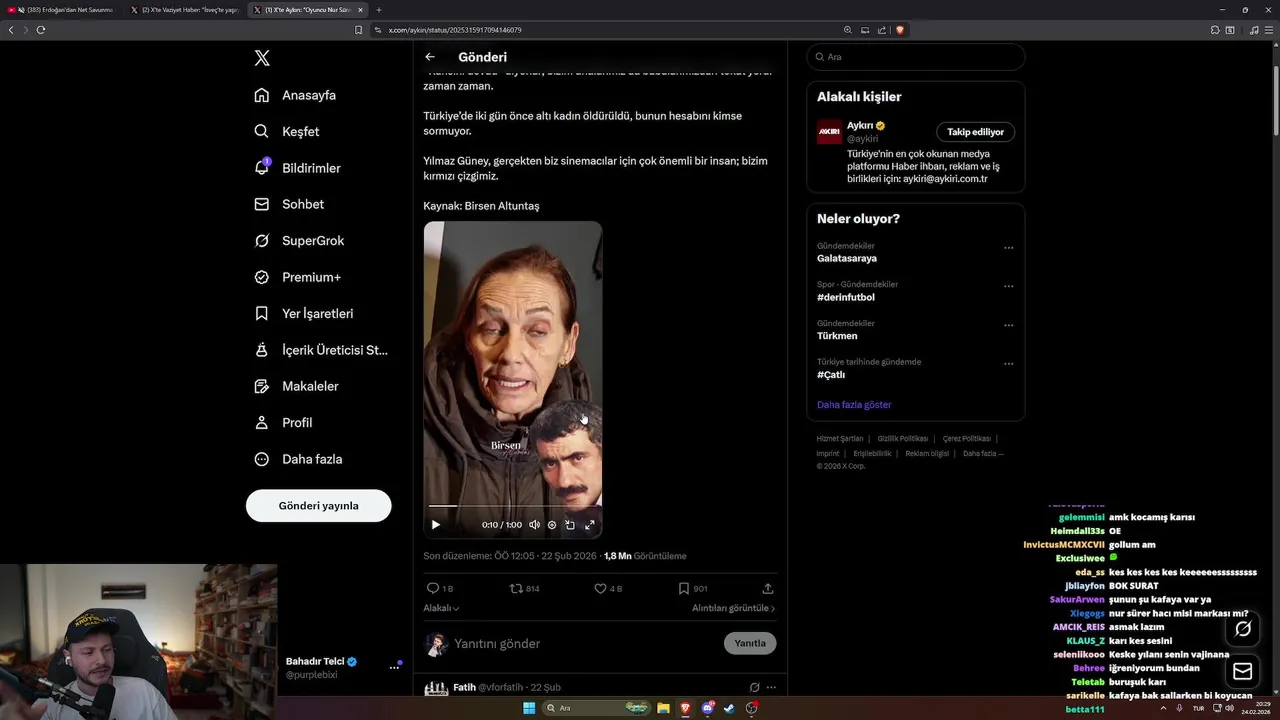1280x720 pixels.
Task: Open Steam from the taskbar
Action: click(x=729, y=708)
